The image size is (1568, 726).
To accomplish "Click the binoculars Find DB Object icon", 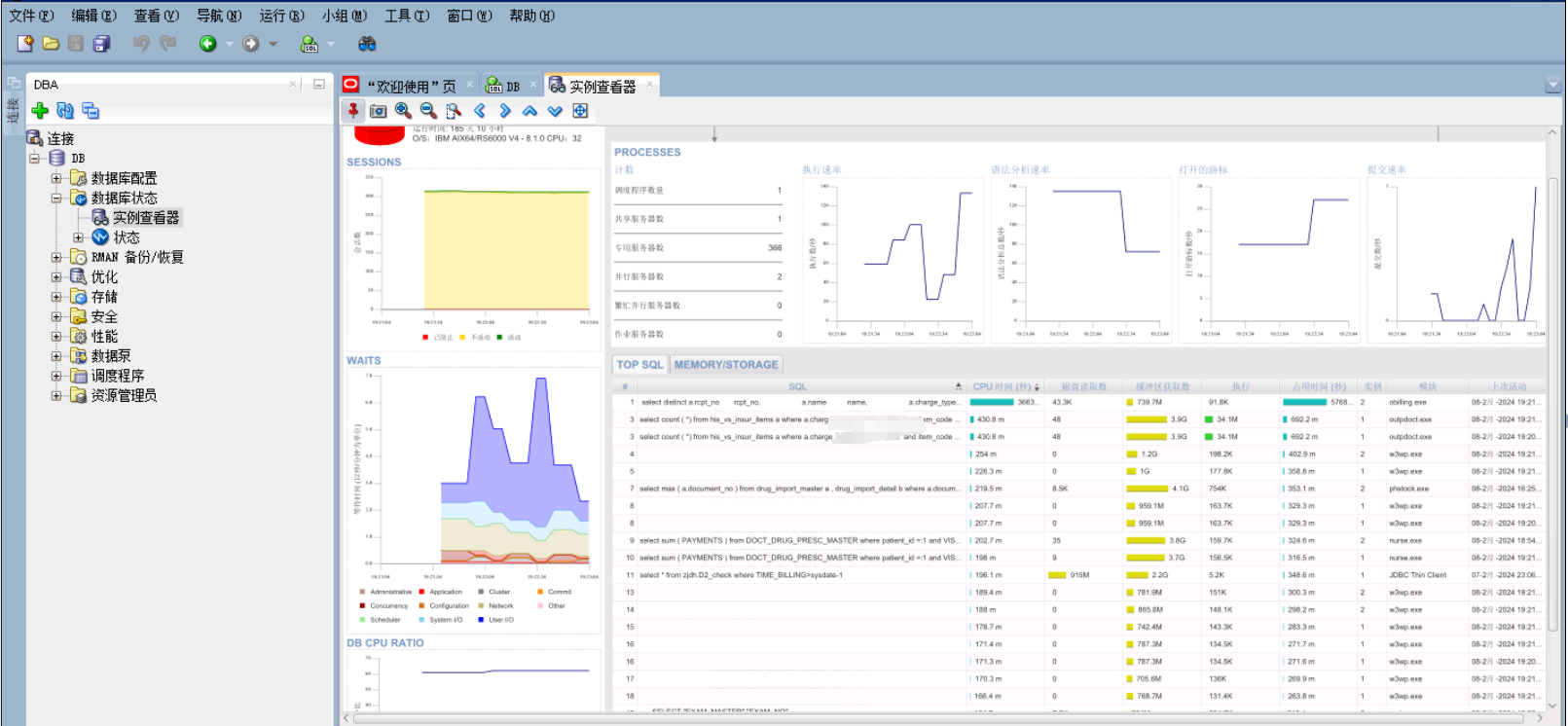I will pyautogui.click(x=367, y=44).
